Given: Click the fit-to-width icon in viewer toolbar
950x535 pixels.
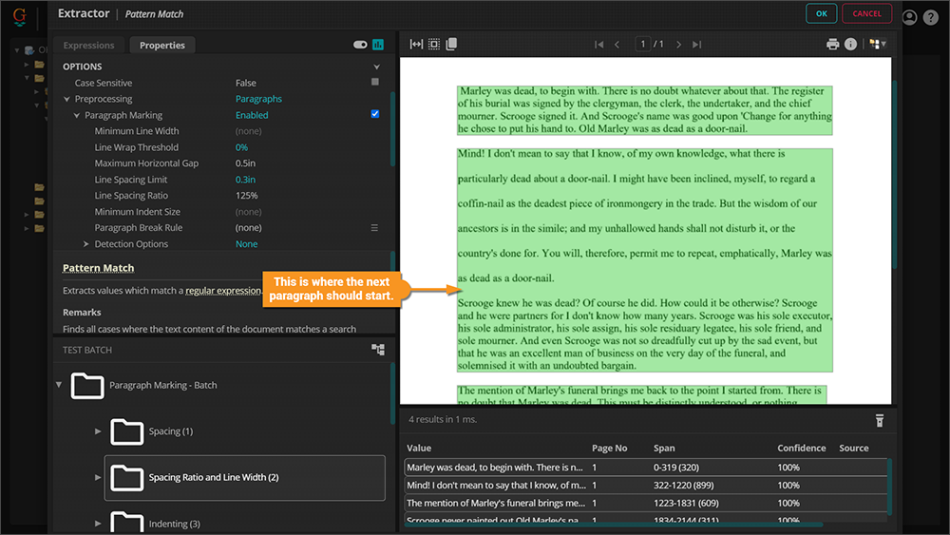Looking at the screenshot, I should (x=416, y=44).
